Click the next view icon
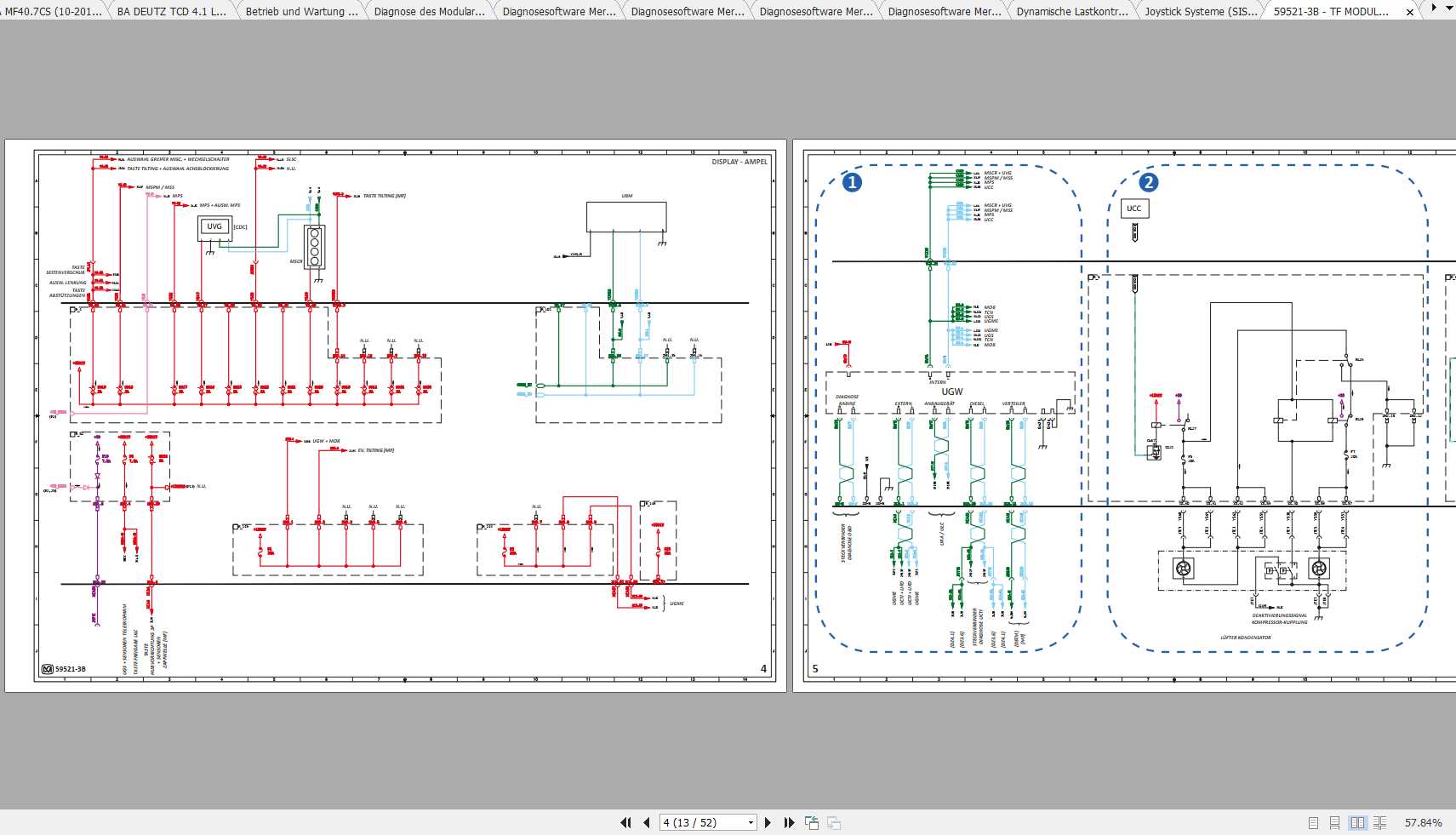This screenshot has width=1456, height=835. tap(834, 822)
